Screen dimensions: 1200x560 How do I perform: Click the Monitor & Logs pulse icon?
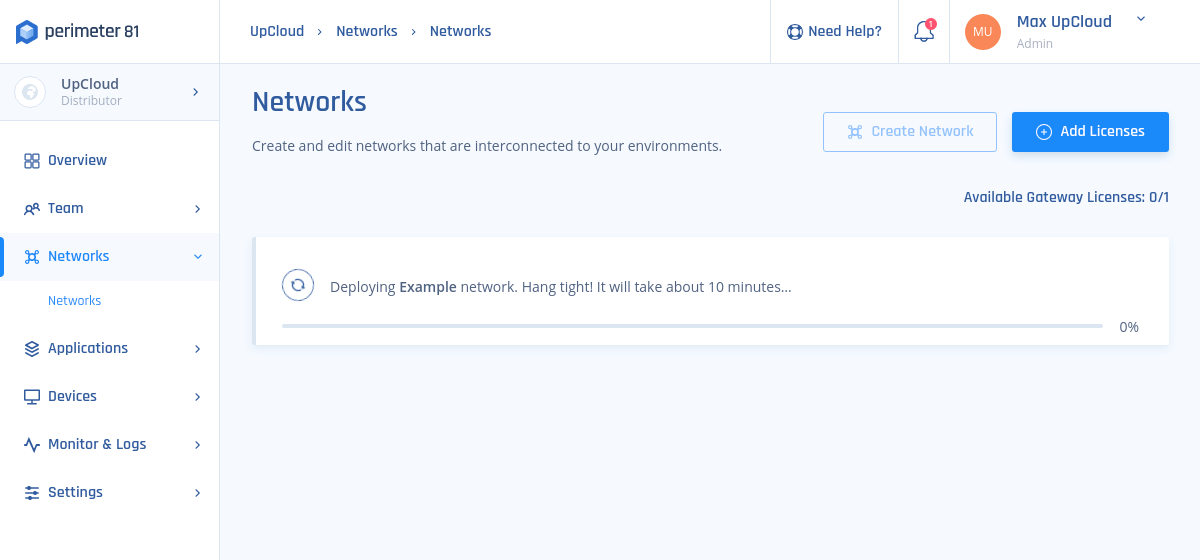[x=32, y=444]
